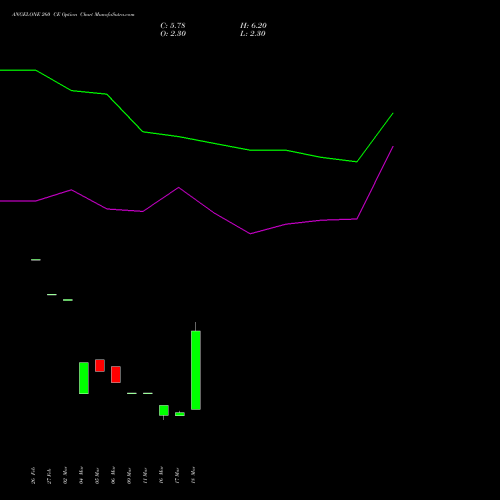This screenshot has height=500, width=500.
Task: Select the green candle for 04 Mar
Action: 84,378
